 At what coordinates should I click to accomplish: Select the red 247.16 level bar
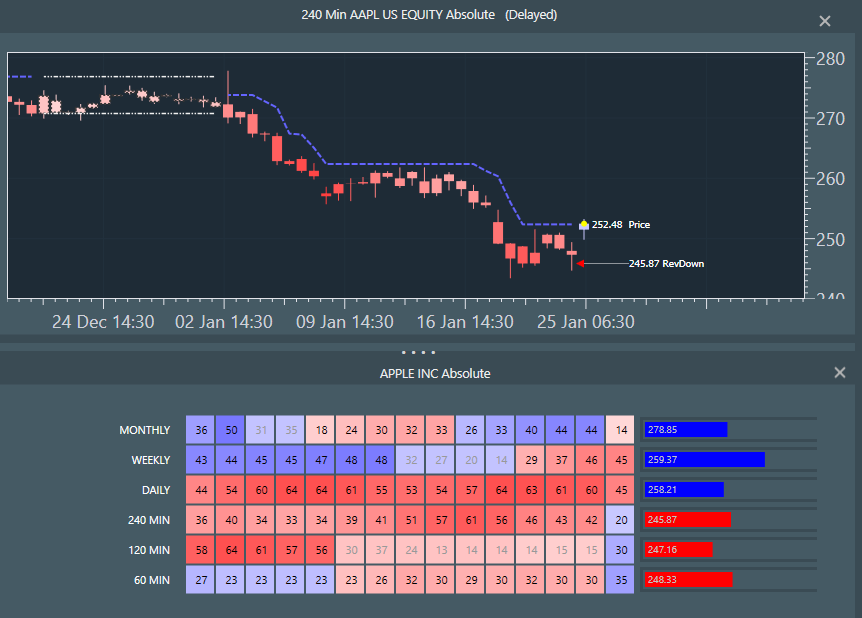click(678, 549)
